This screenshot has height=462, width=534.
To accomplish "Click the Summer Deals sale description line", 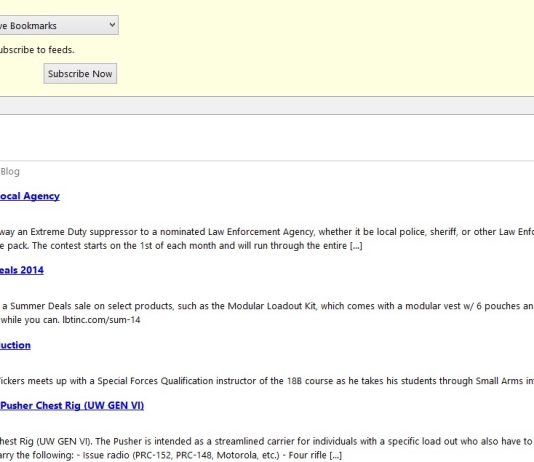I will point(267,306).
